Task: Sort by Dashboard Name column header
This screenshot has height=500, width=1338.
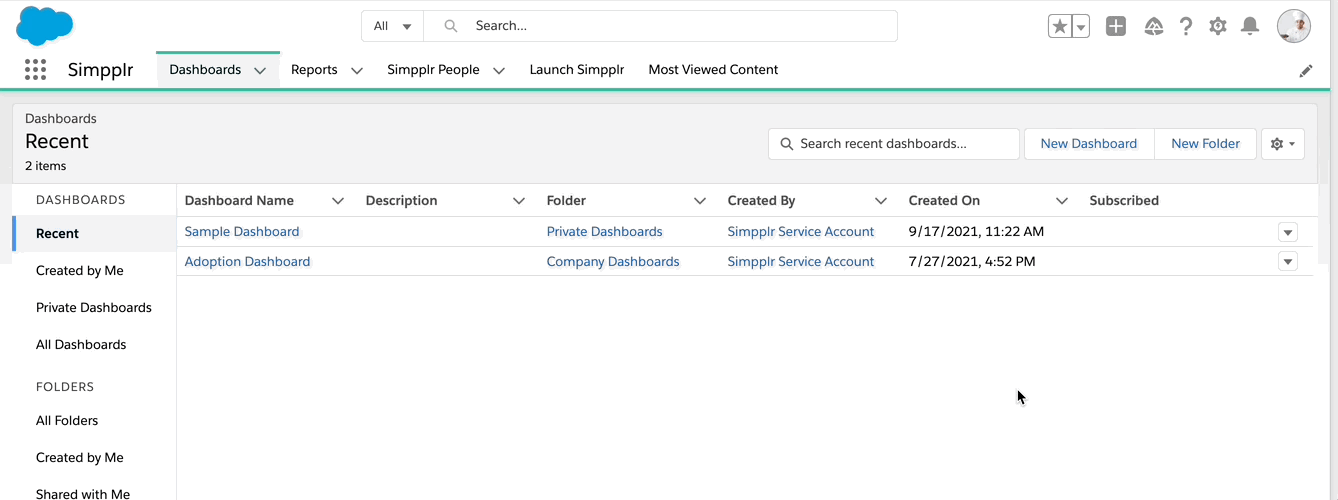Action: click(x=239, y=201)
